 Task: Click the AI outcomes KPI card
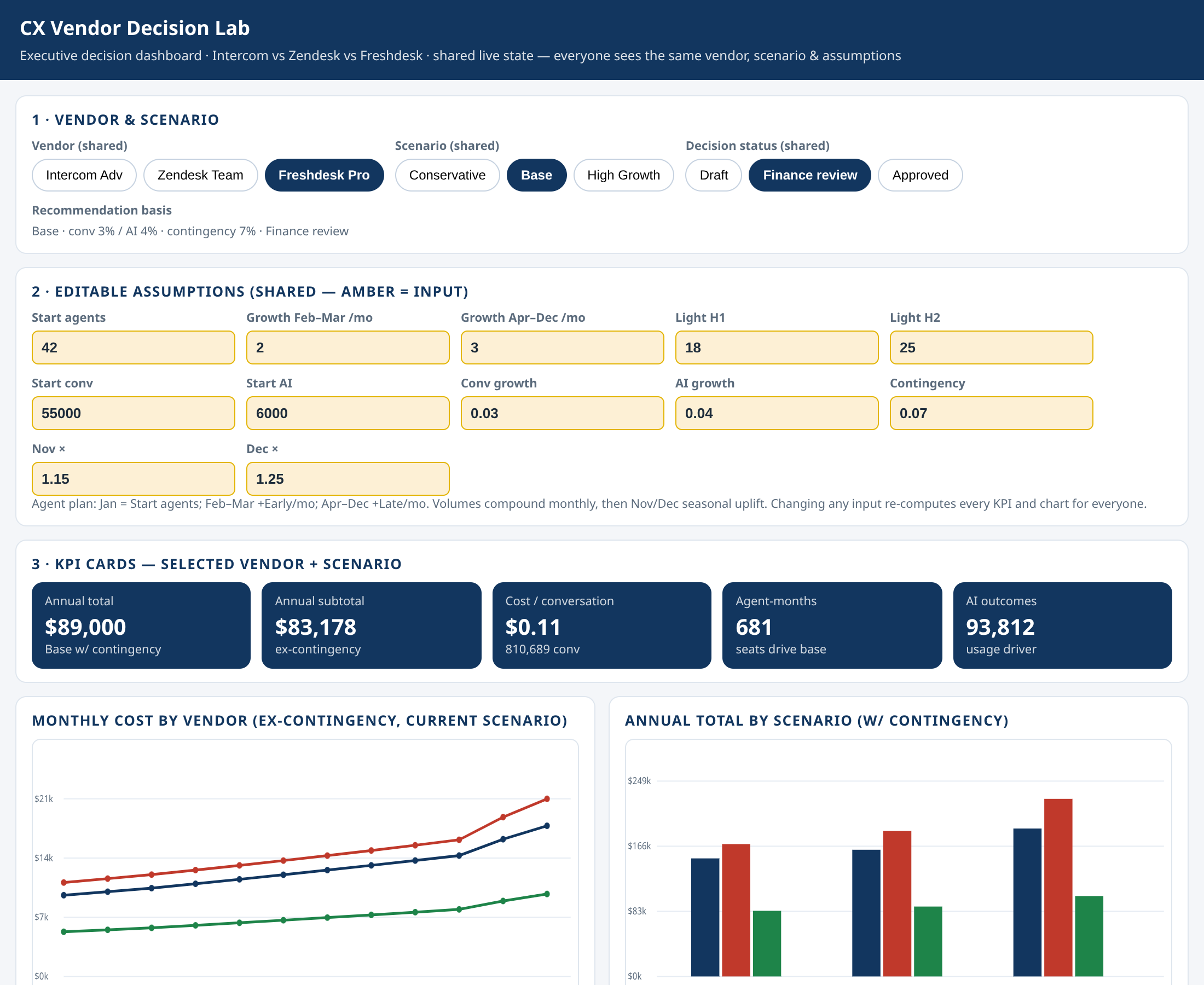1062,625
